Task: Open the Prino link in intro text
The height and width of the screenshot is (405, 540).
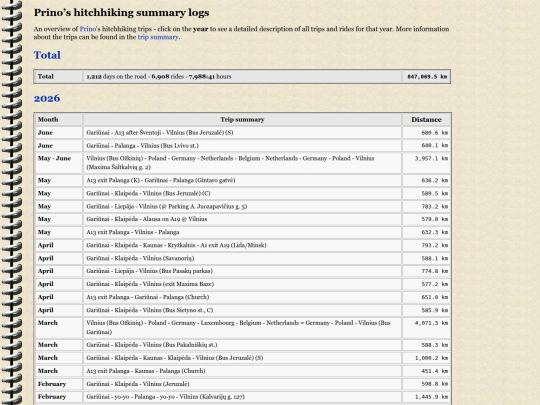Action: (88, 29)
